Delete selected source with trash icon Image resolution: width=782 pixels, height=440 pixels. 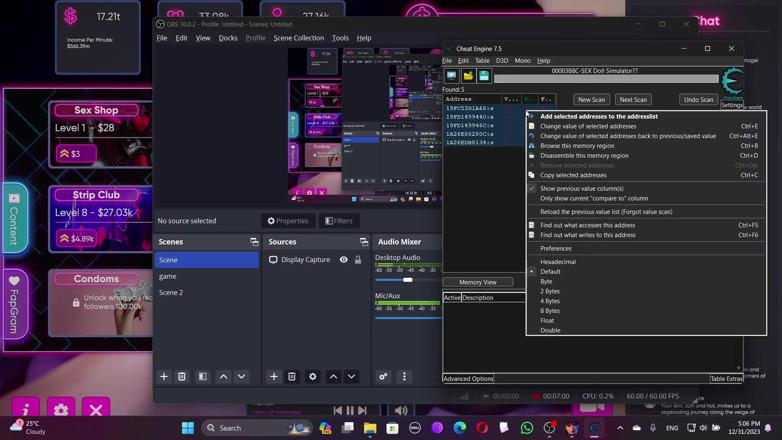click(x=292, y=377)
